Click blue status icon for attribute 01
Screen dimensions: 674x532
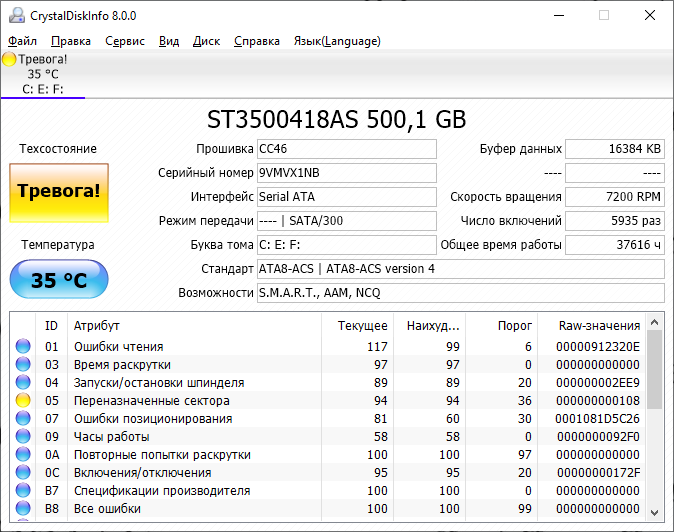[23, 346]
